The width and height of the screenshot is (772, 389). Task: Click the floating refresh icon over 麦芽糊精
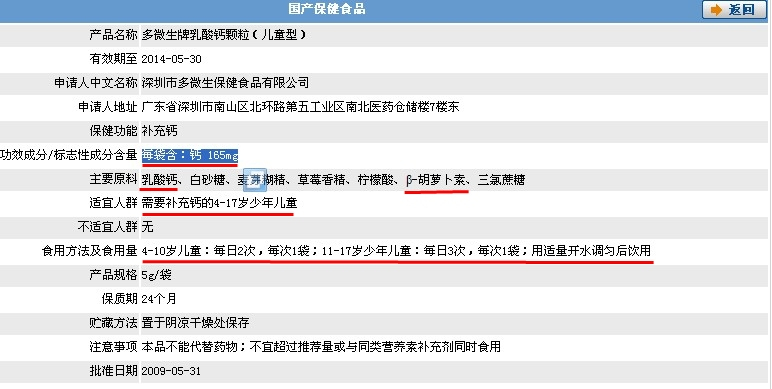coord(256,180)
